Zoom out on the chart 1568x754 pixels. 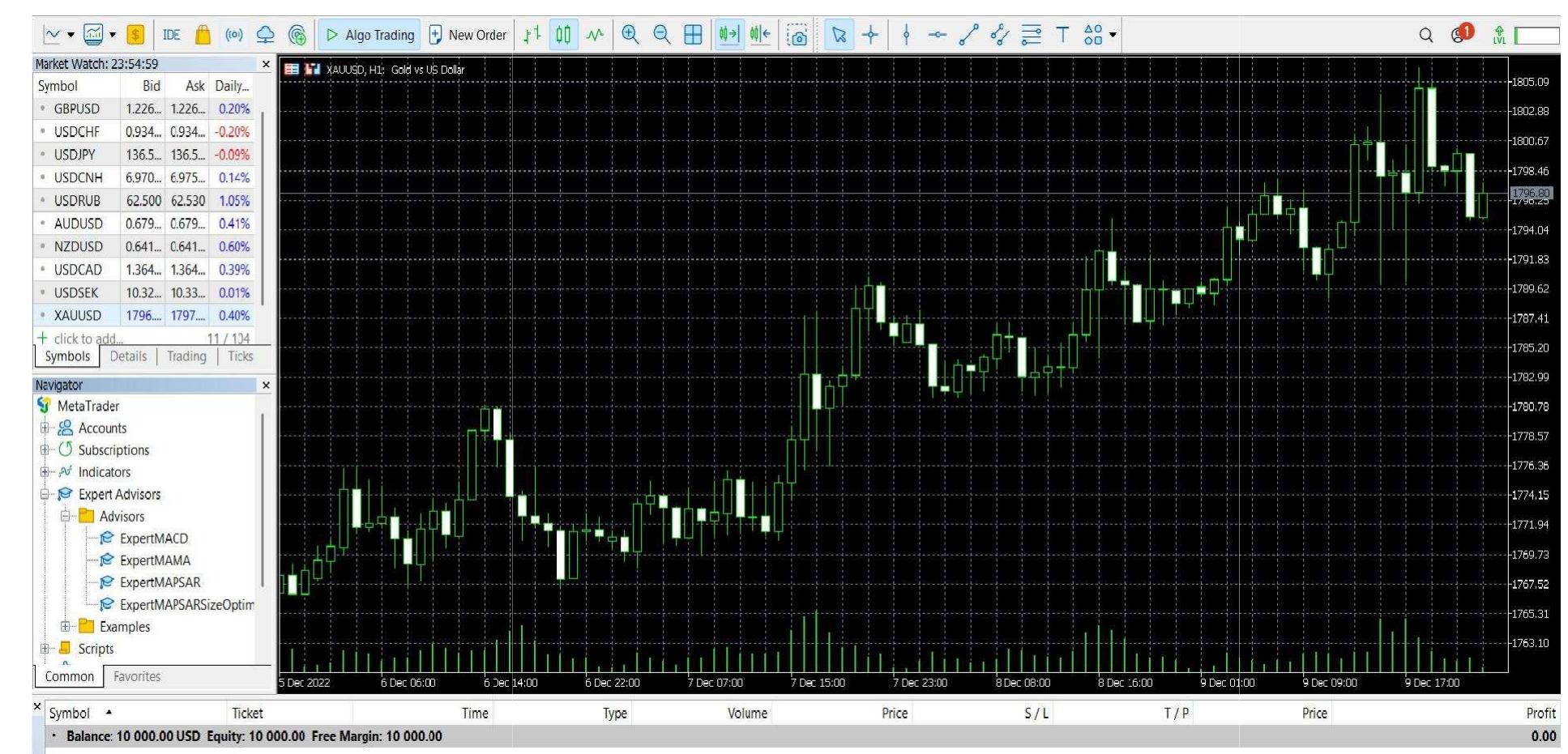point(662,35)
